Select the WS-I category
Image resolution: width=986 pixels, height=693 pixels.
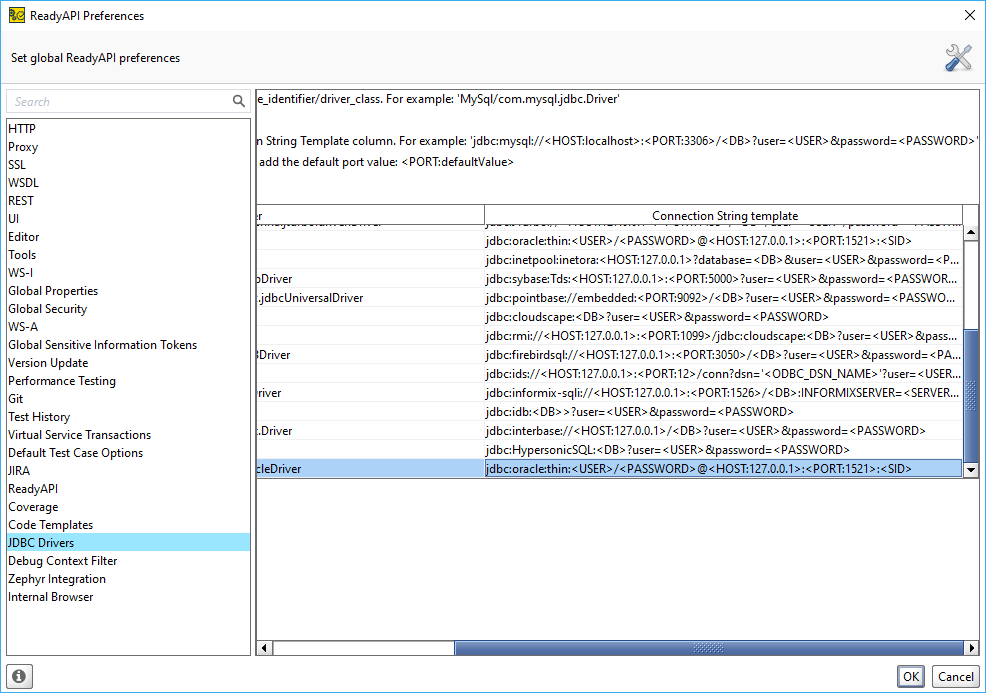[x=128, y=273]
